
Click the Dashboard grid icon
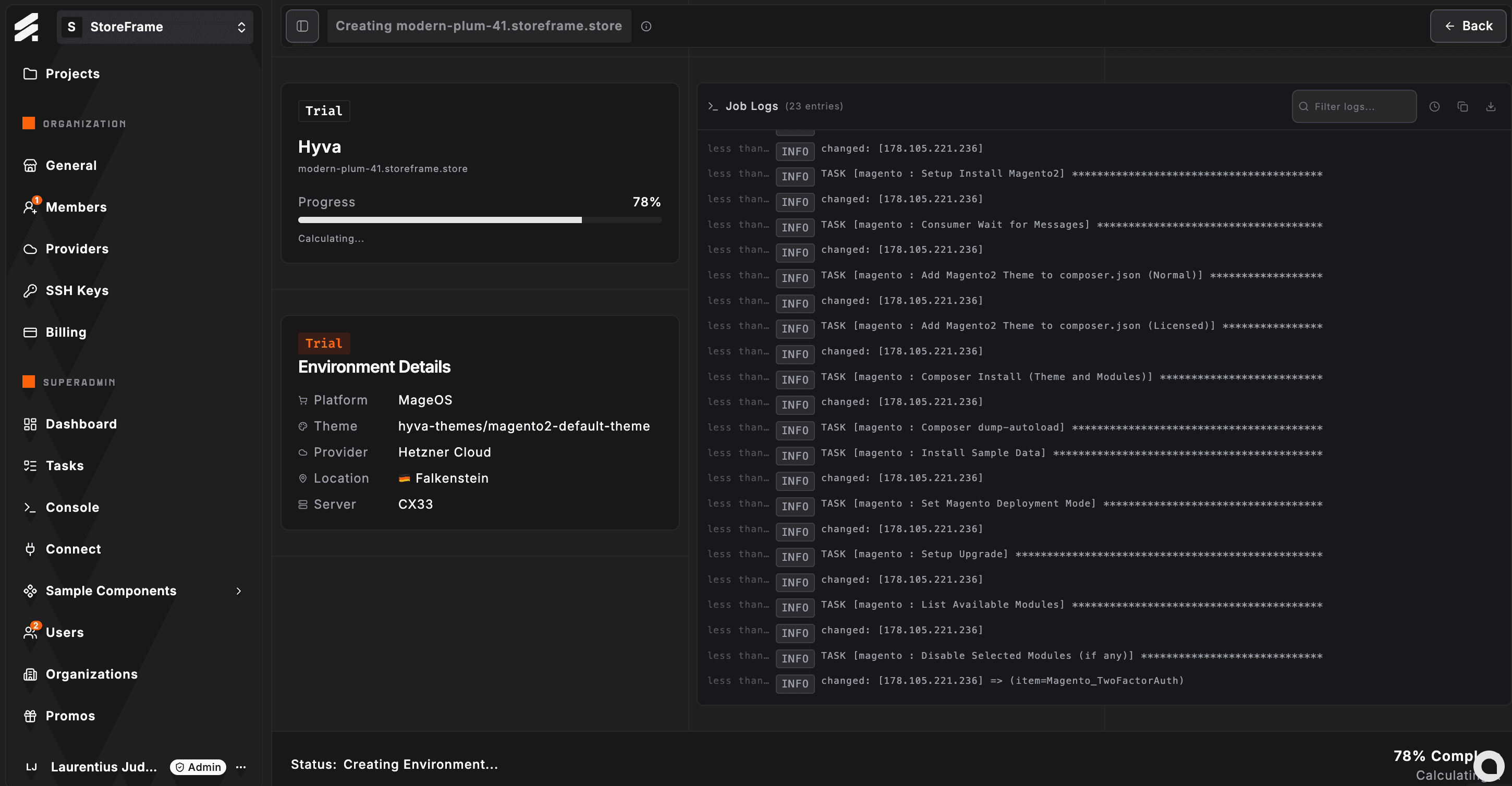pos(30,424)
